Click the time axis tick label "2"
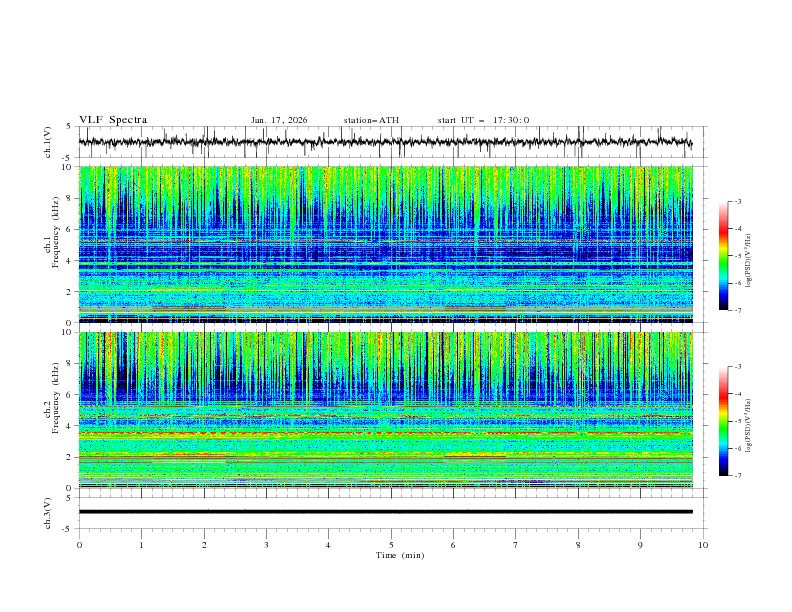Viewport: 792px width, 612px height. coord(204,545)
